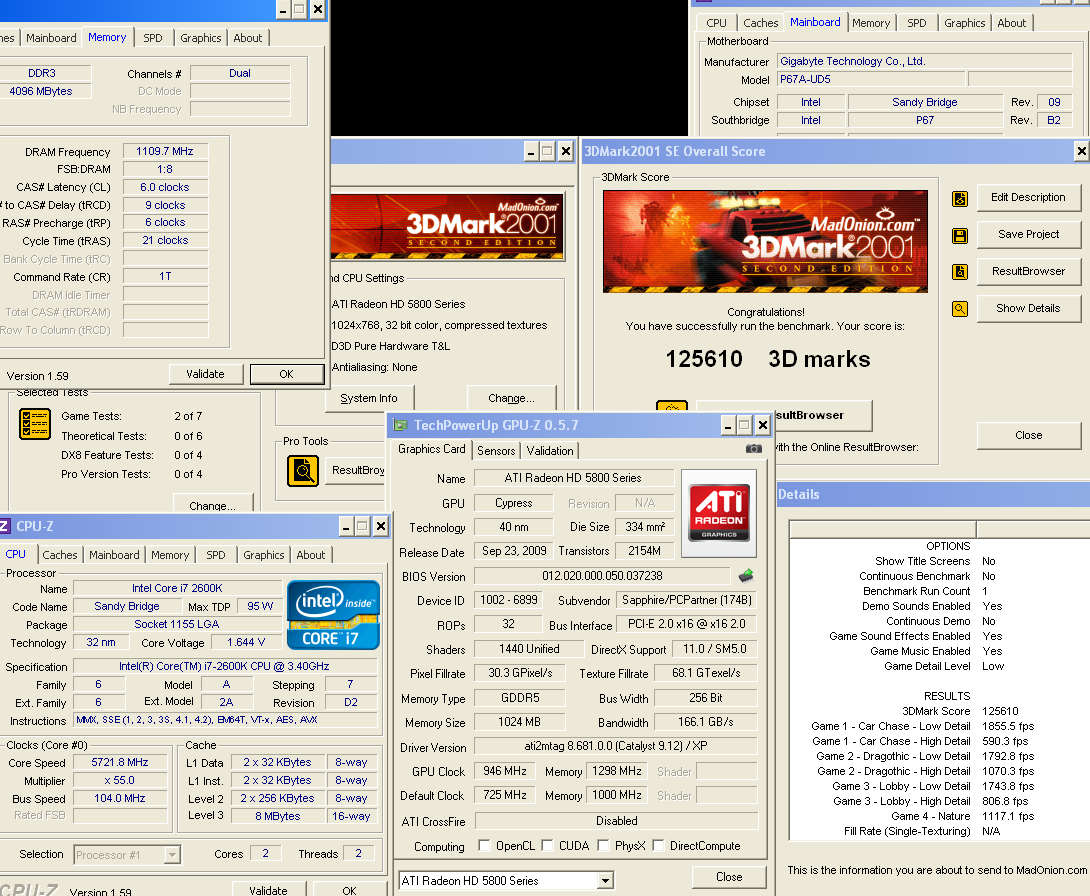Click Validate button in bottom CPU-Z window
Viewport: 1090px width, 896px height.
pos(268,890)
